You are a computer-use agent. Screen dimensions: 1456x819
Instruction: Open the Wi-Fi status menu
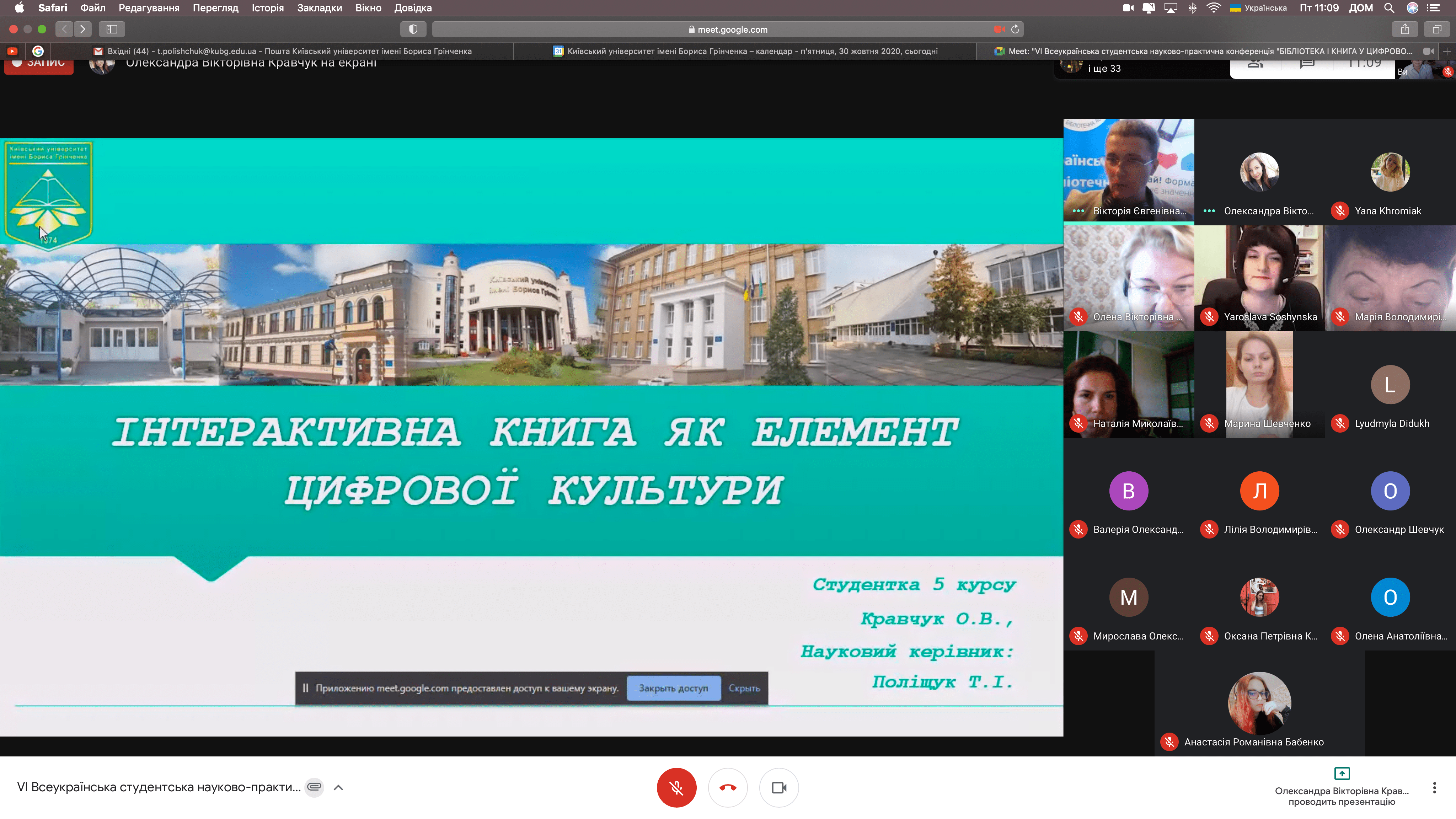pos(1214,8)
